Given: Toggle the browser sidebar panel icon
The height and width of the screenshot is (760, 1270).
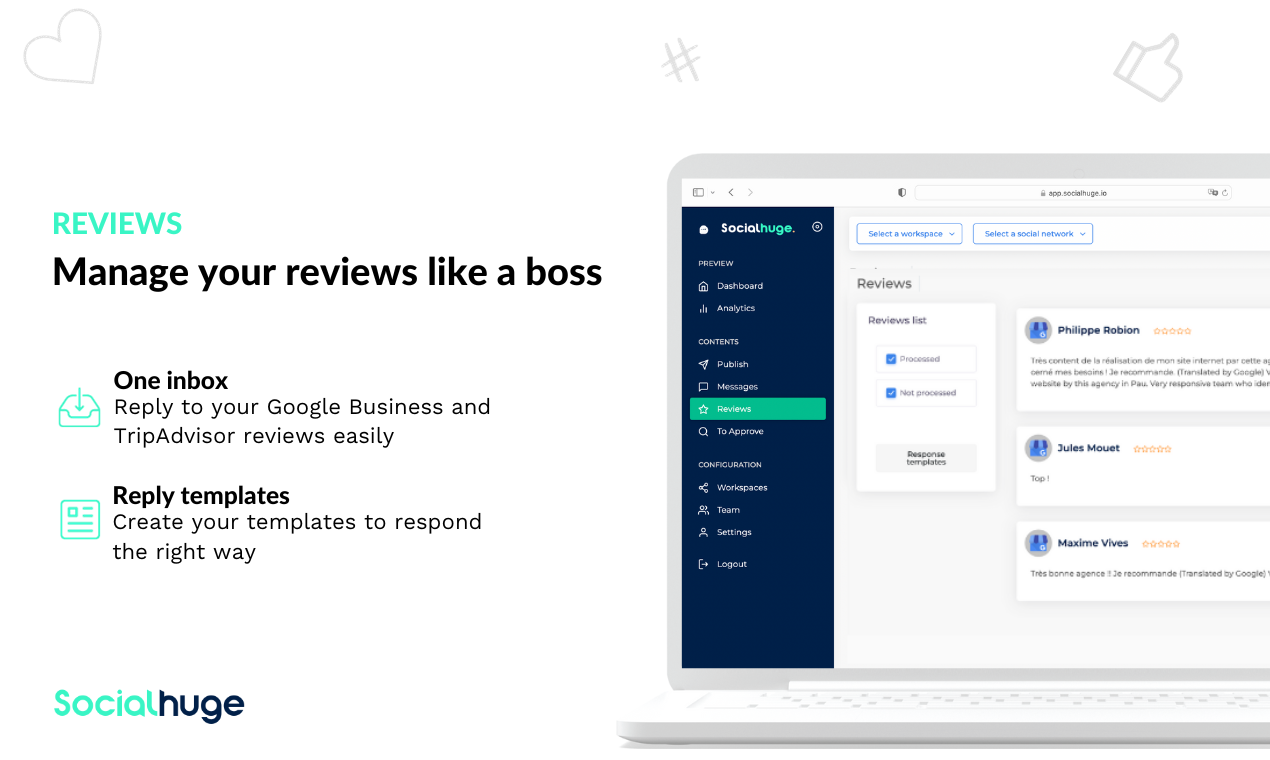Looking at the screenshot, I should tap(698, 192).
